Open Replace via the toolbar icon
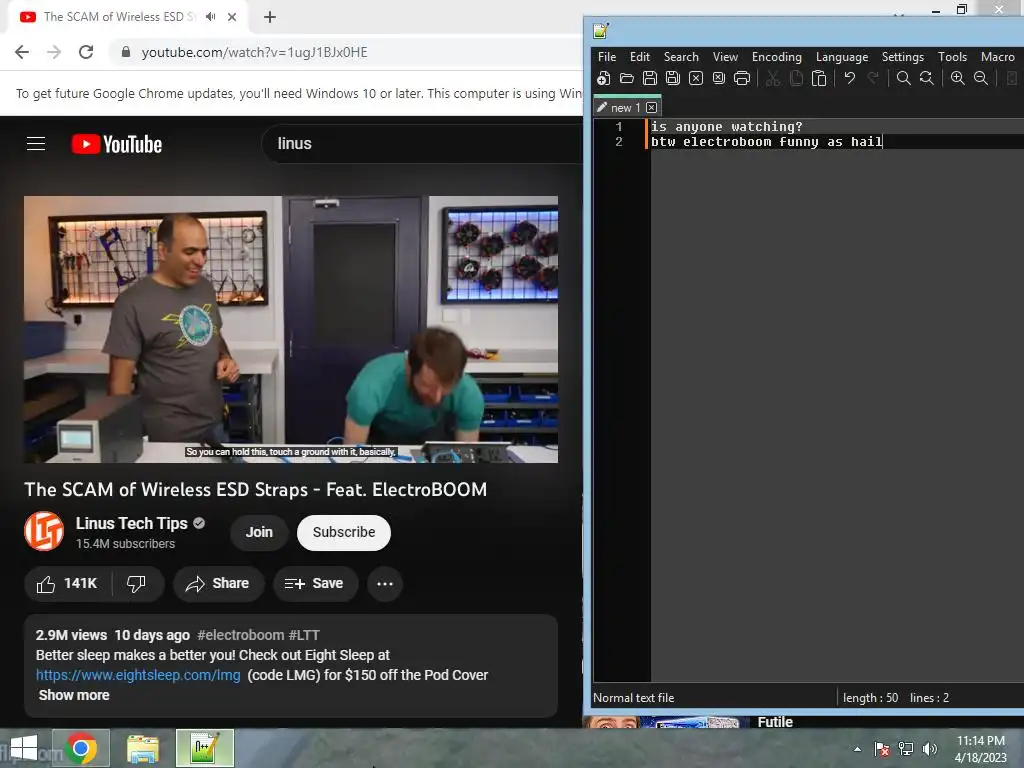 click(x=927, y=78)
